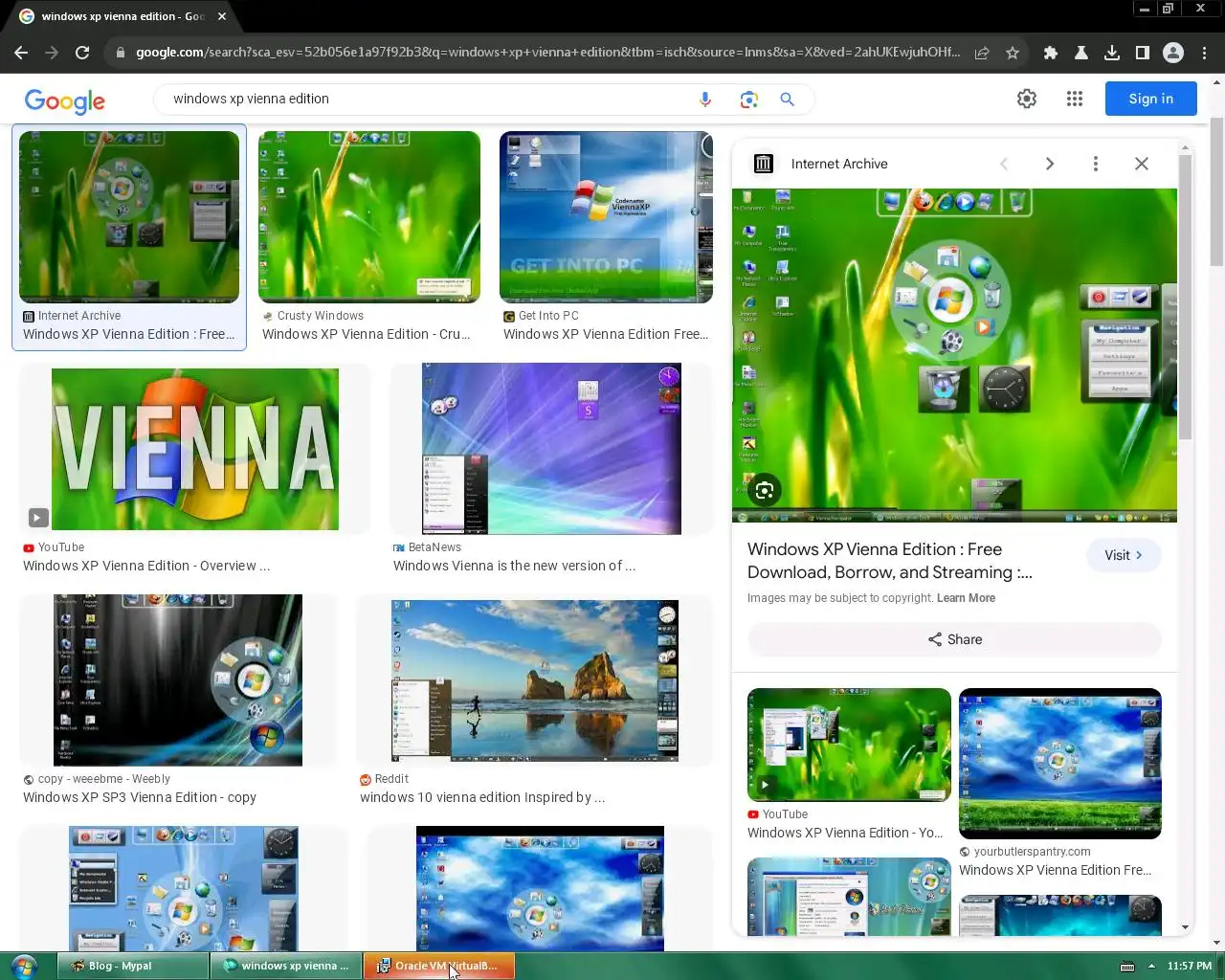Open the Windows Start button
The height and width of the screenshot is (980, 1225).
[24, 966]
